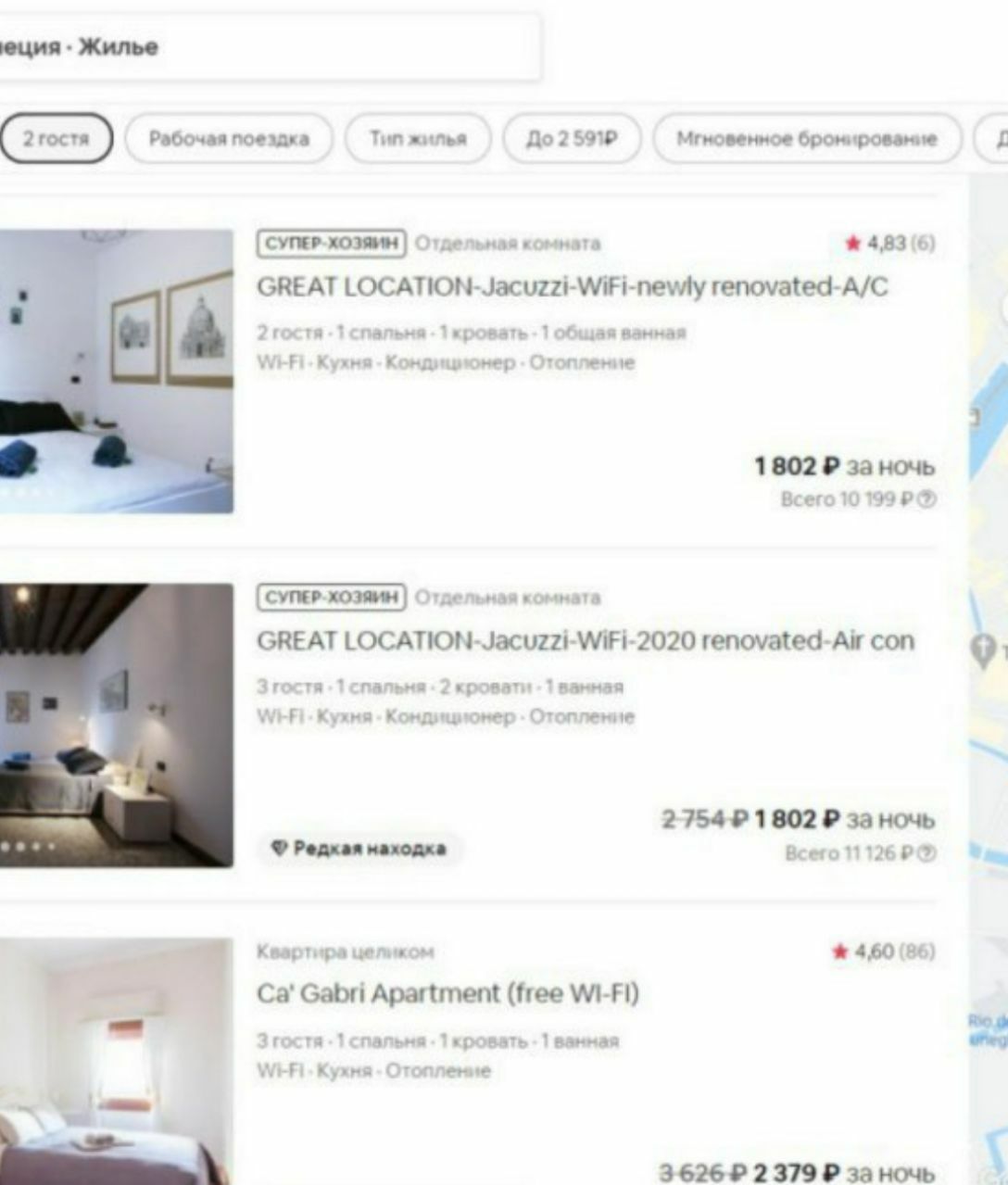Screen dimensions: 1008x1185
Task: Click the СУПЕР-ХОЗЯИН badge on first listing
Action: tap(332, 244)
